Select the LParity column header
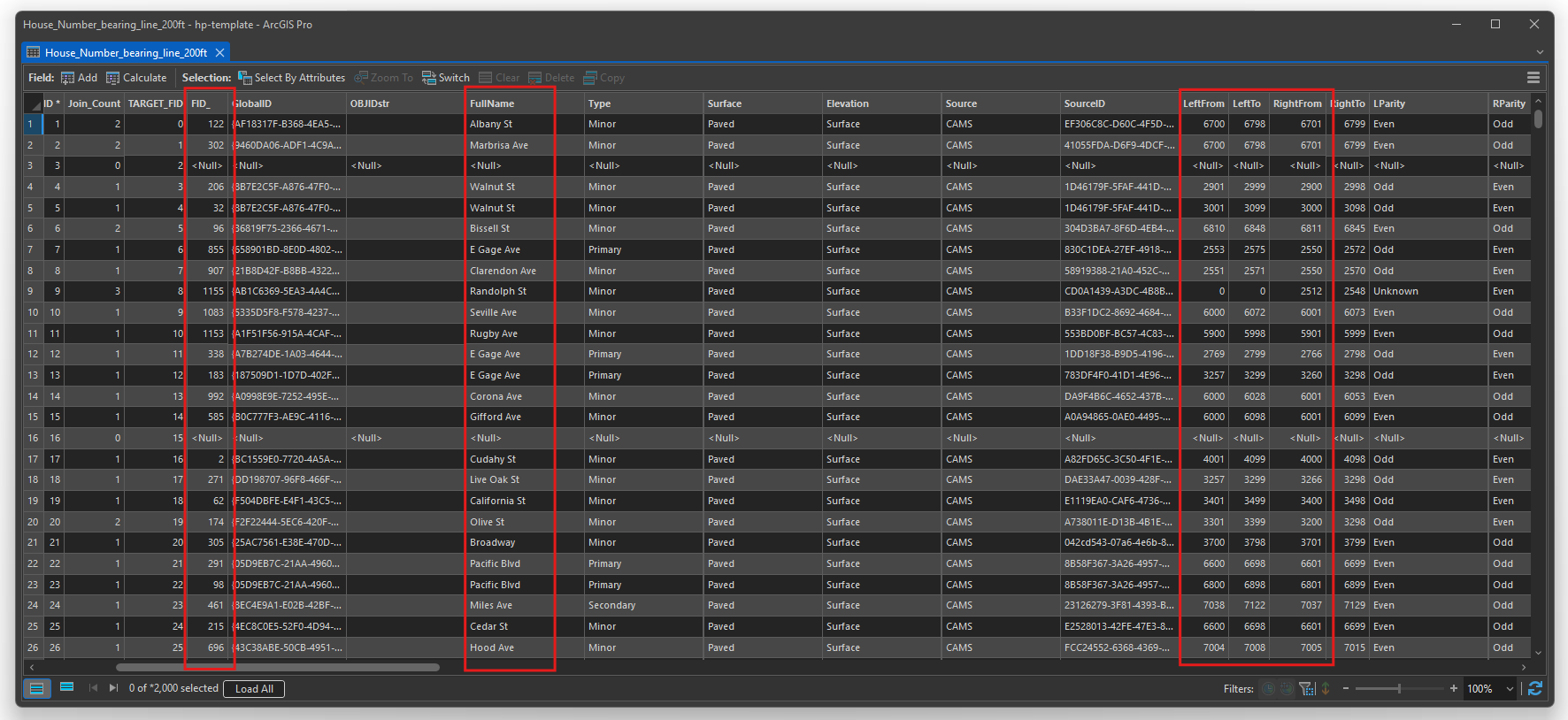1568x720 pixels. pos(1429,103)
